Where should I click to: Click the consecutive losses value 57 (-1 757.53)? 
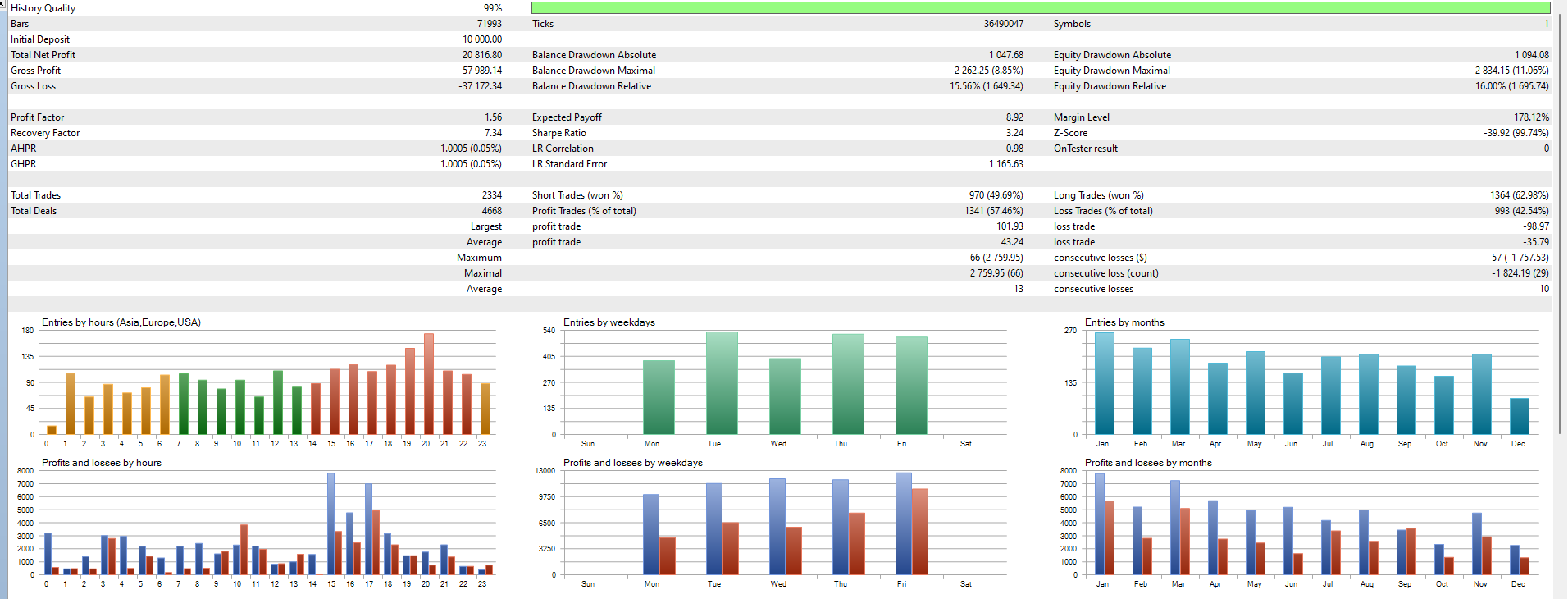point(1520,258)
